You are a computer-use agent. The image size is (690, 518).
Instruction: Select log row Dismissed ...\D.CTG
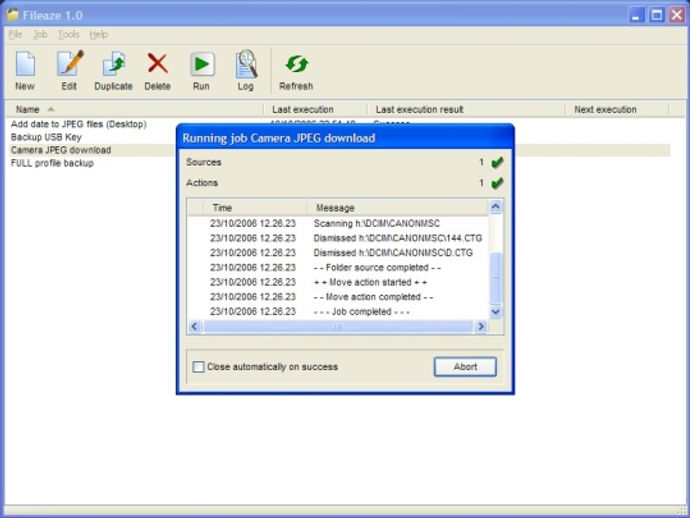338,253
